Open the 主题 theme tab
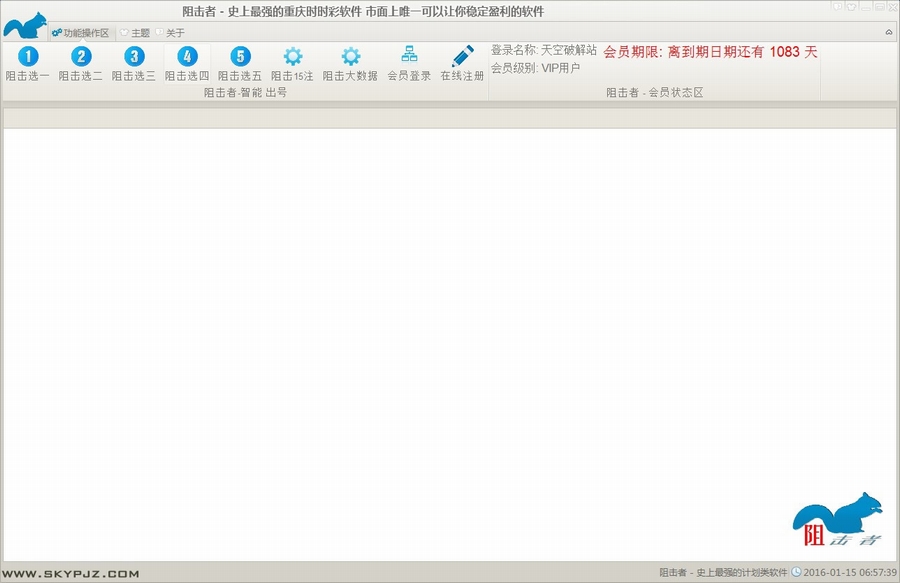This screenshot has width=900, height=583. pyautogui.click(x=135, y=33)
